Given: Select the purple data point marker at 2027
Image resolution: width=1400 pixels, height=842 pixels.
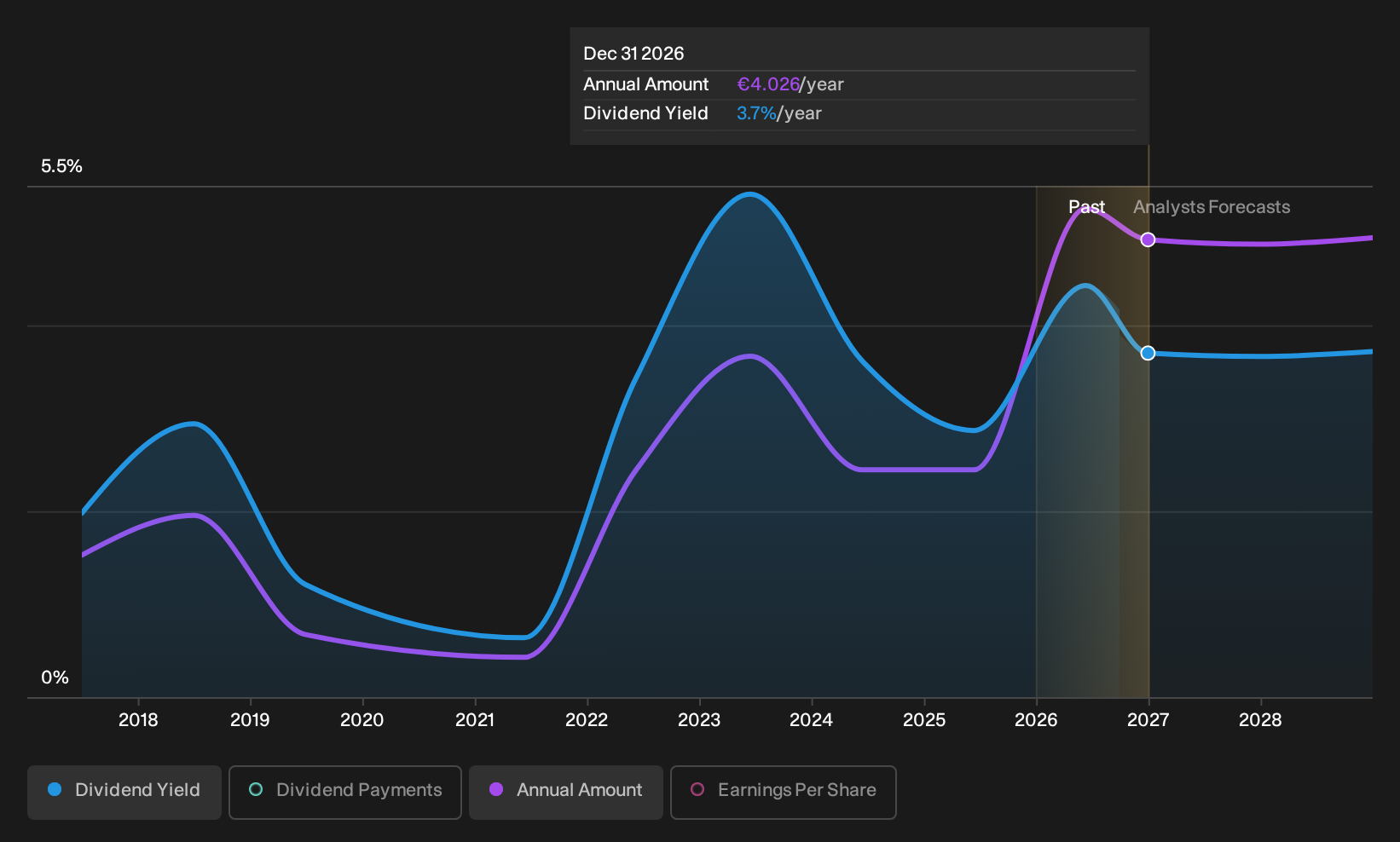Looking at the screenshot, I should 1148,239.
